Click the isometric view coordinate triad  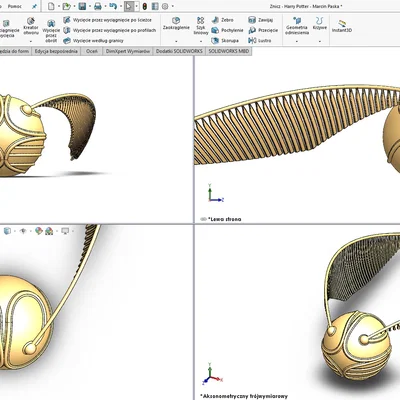click(x=212, y=374)
